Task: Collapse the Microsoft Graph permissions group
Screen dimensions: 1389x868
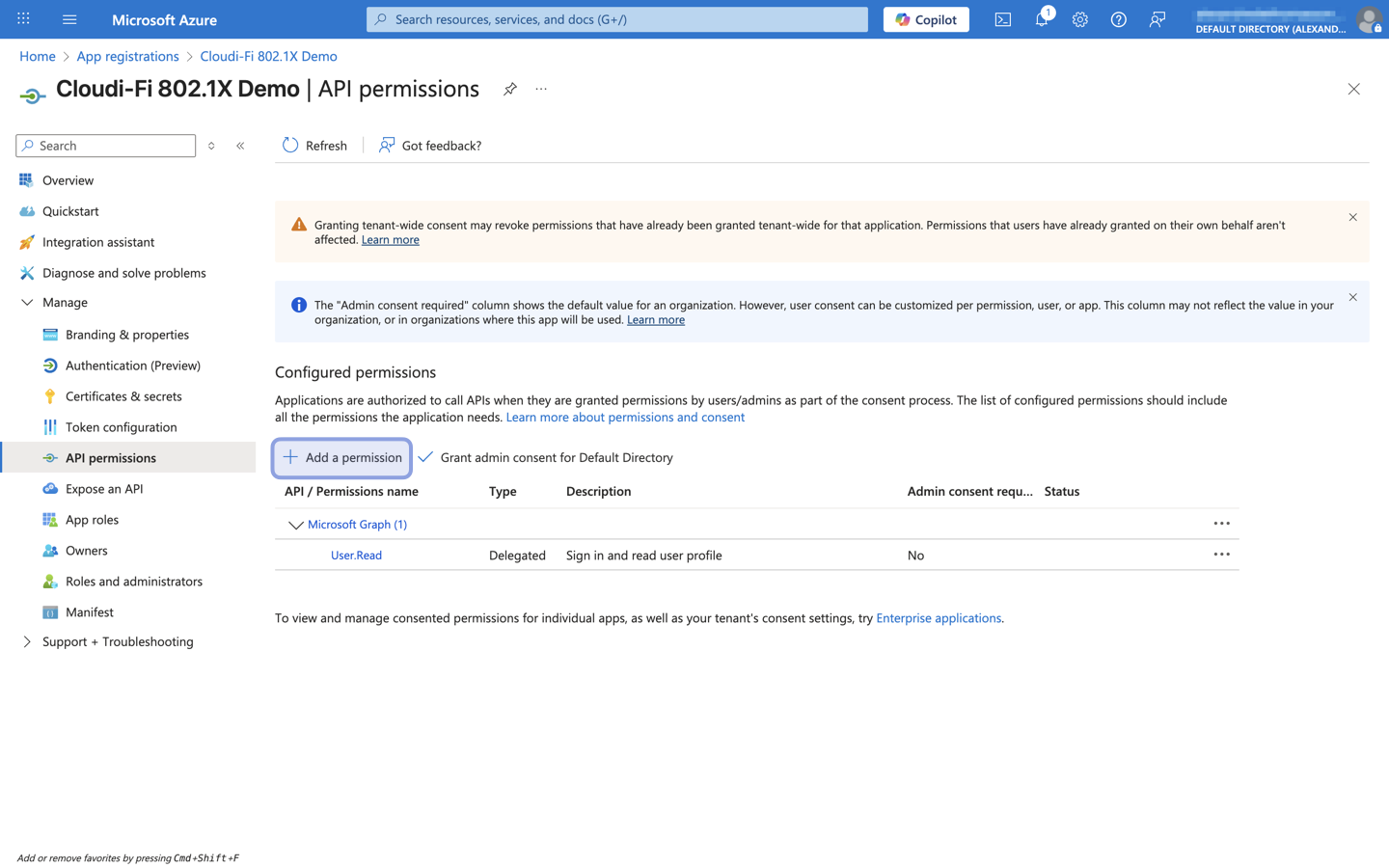Action: coord(295,525)
